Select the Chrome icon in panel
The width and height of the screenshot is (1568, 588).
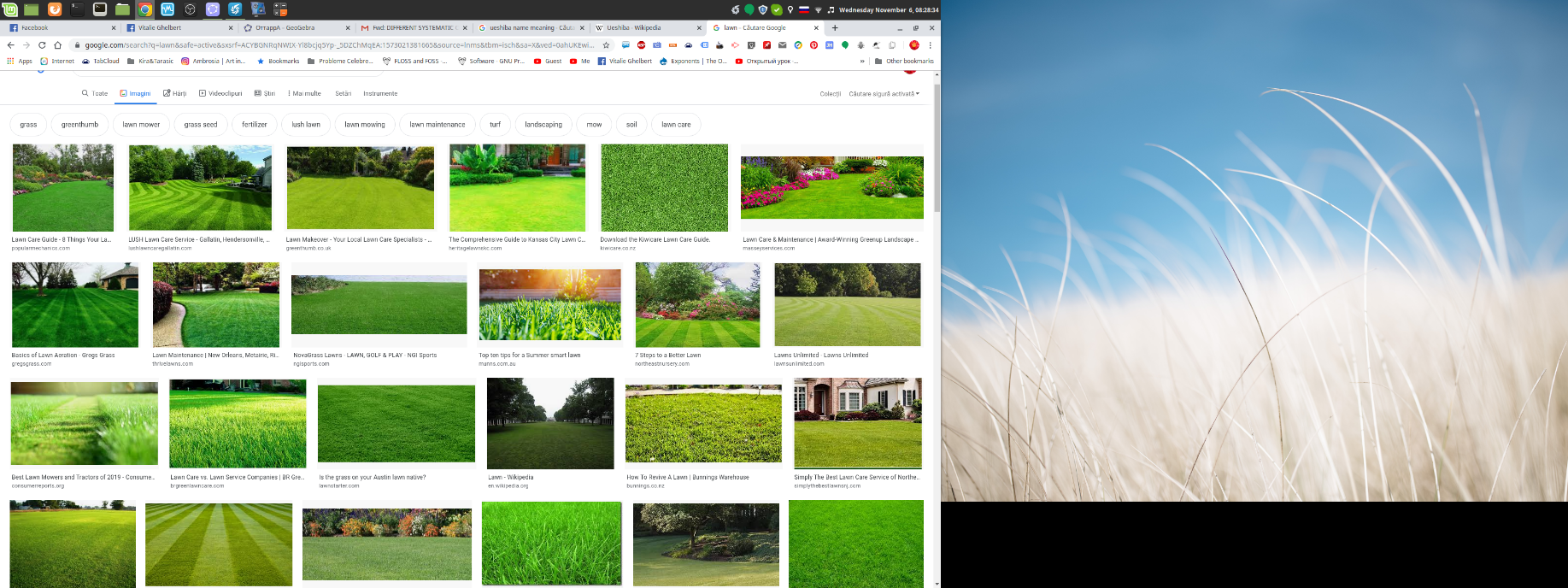(x=145, y=9)
